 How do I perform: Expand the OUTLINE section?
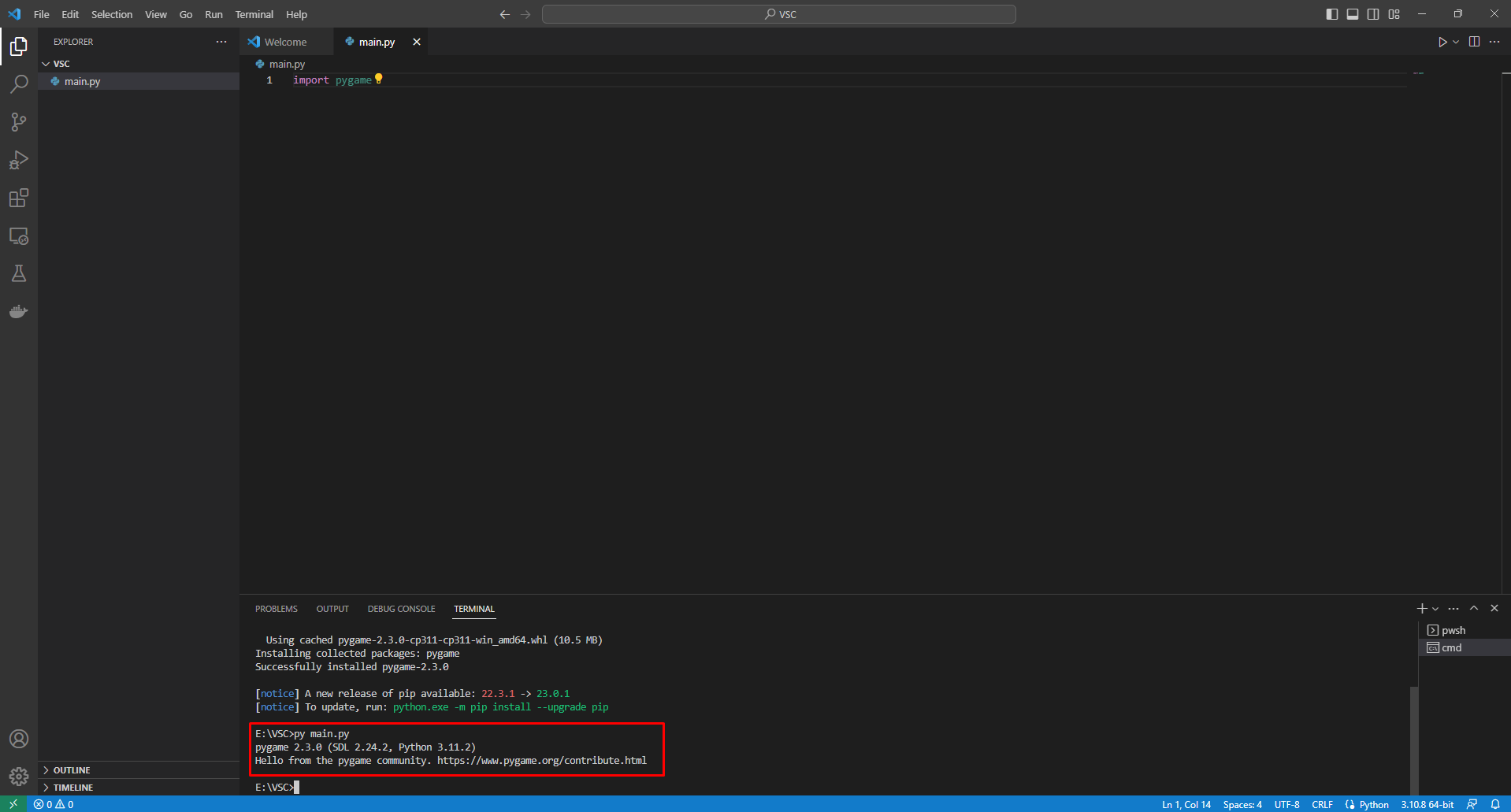[x=139, y=770]
